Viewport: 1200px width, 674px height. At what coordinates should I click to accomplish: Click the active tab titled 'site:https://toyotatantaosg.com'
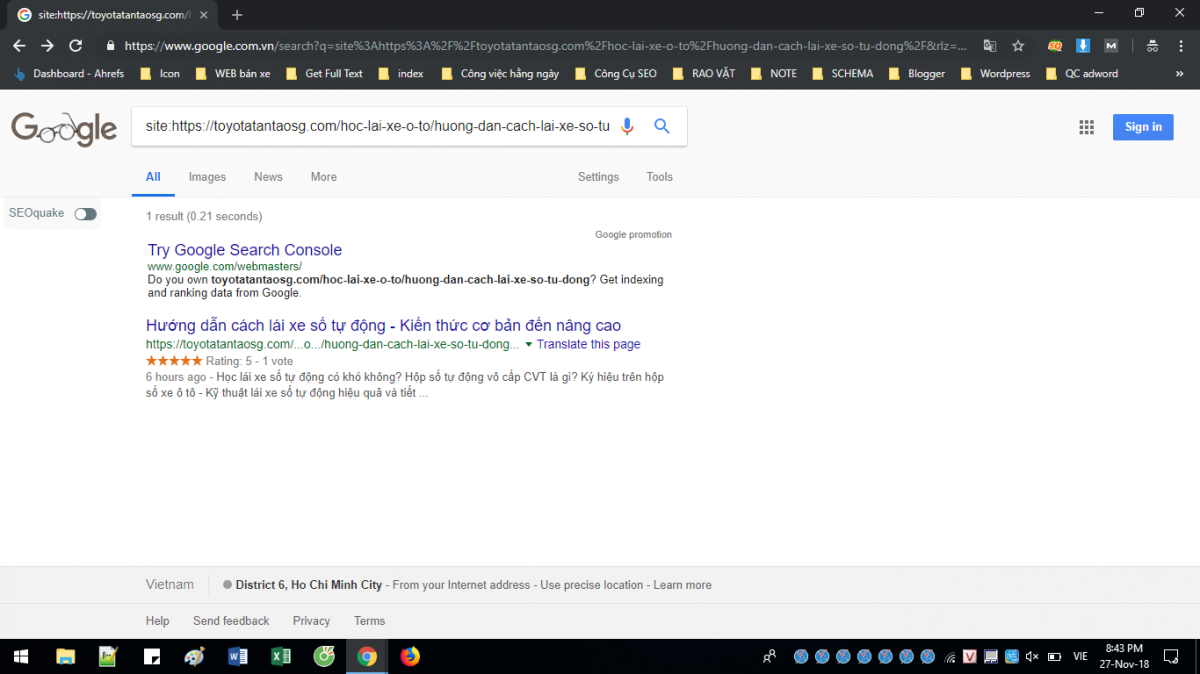(x=112, y=15)
